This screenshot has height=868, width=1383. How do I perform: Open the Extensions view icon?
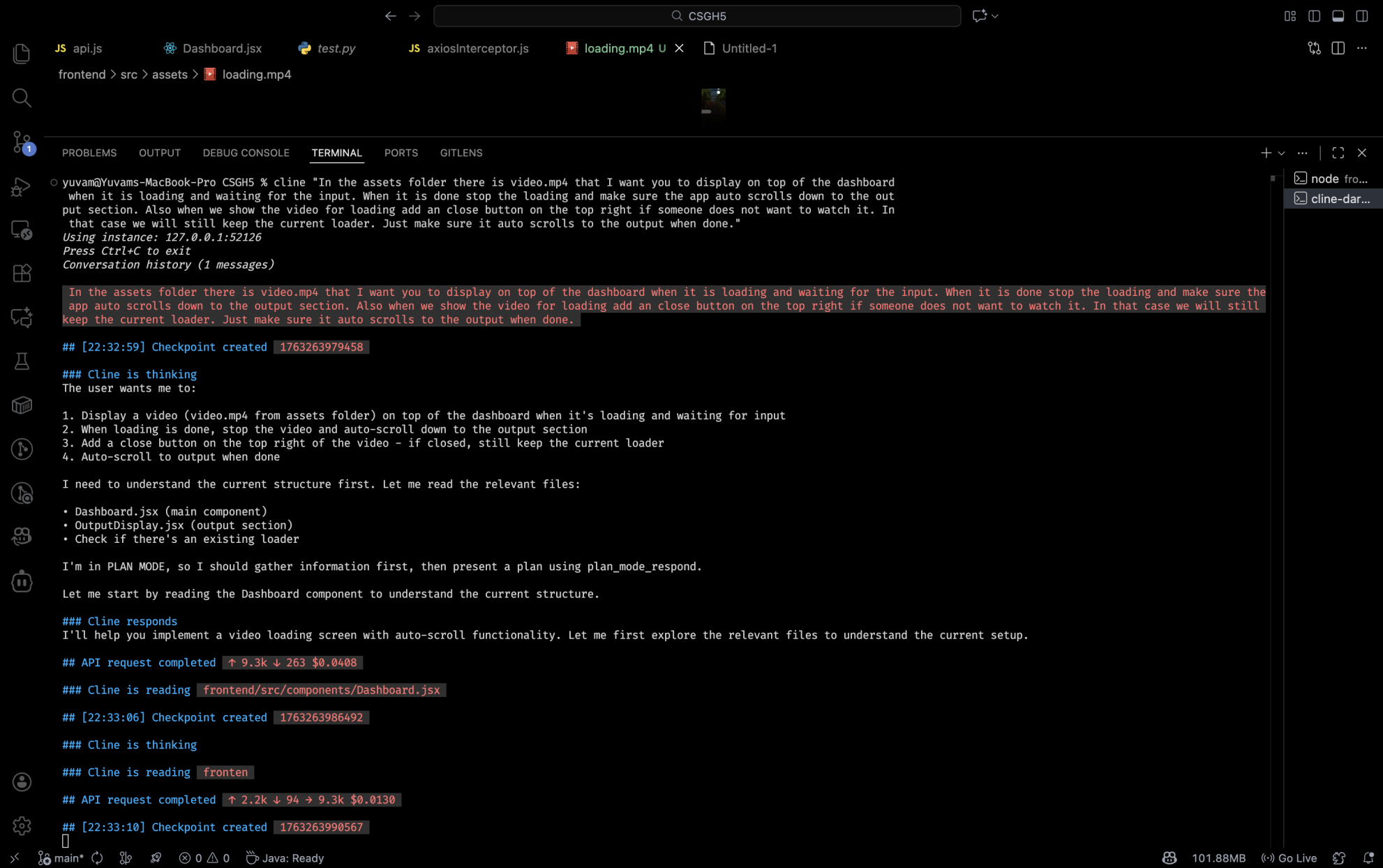pyautogui.click(x=22, y=274)
